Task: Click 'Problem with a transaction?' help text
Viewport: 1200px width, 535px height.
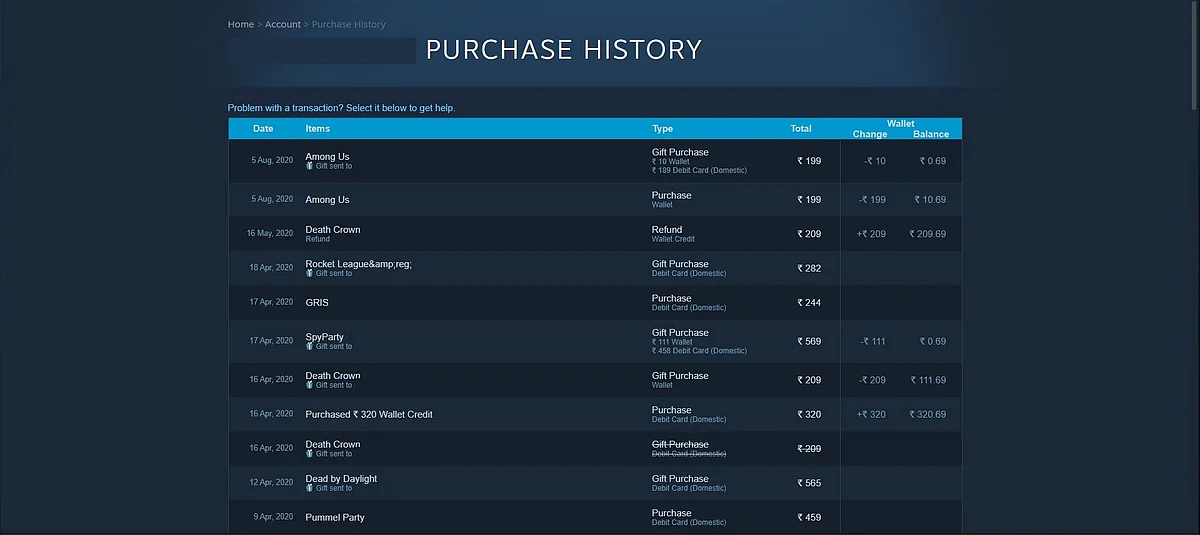Action: 341,108
